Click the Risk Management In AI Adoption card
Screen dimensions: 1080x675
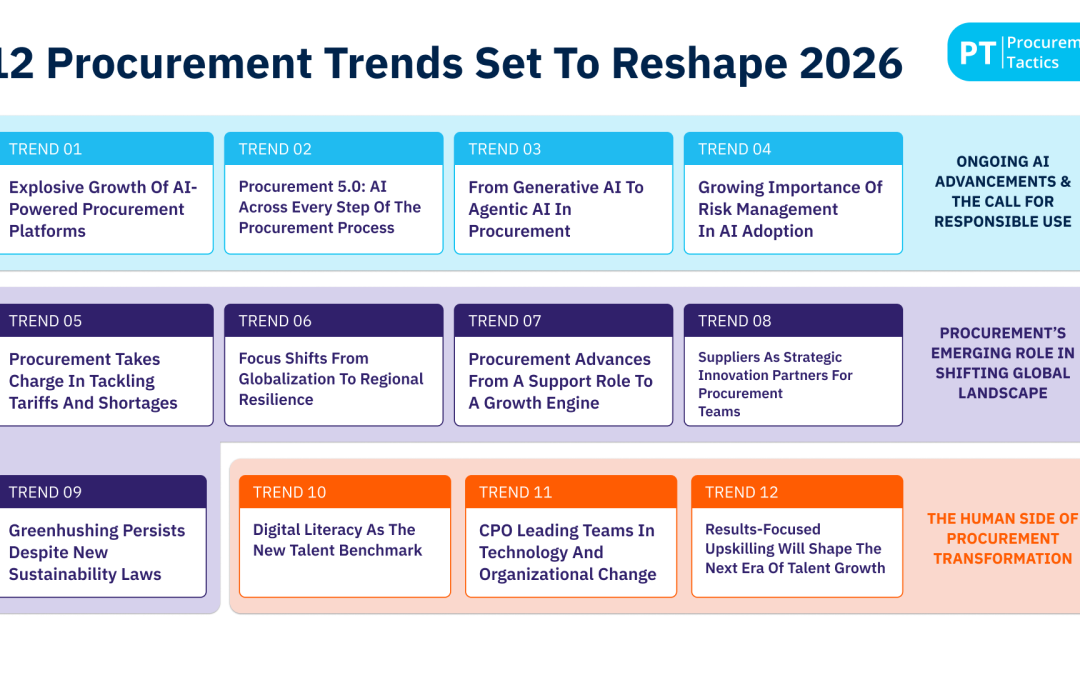(x=792, y=209)
